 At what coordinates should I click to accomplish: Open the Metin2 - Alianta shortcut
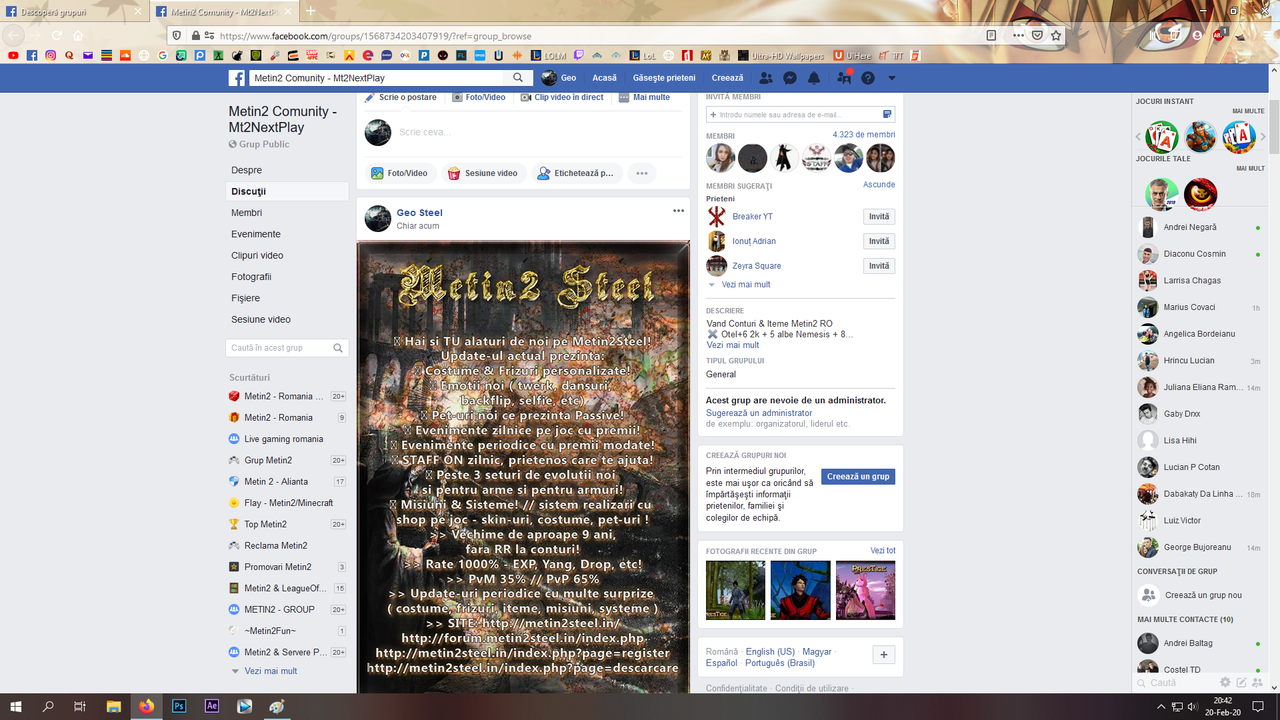[287, 482]
